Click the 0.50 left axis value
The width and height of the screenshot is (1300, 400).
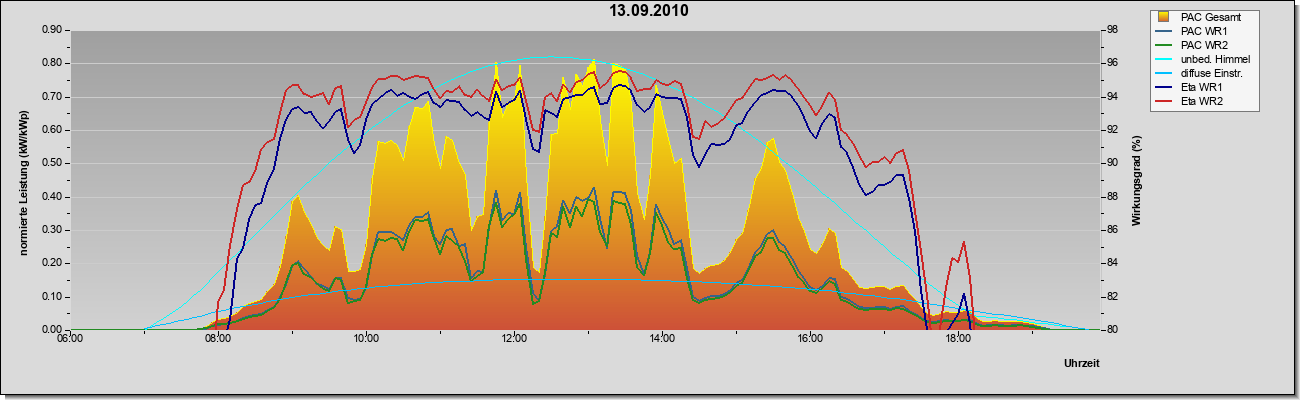(52, 163)
